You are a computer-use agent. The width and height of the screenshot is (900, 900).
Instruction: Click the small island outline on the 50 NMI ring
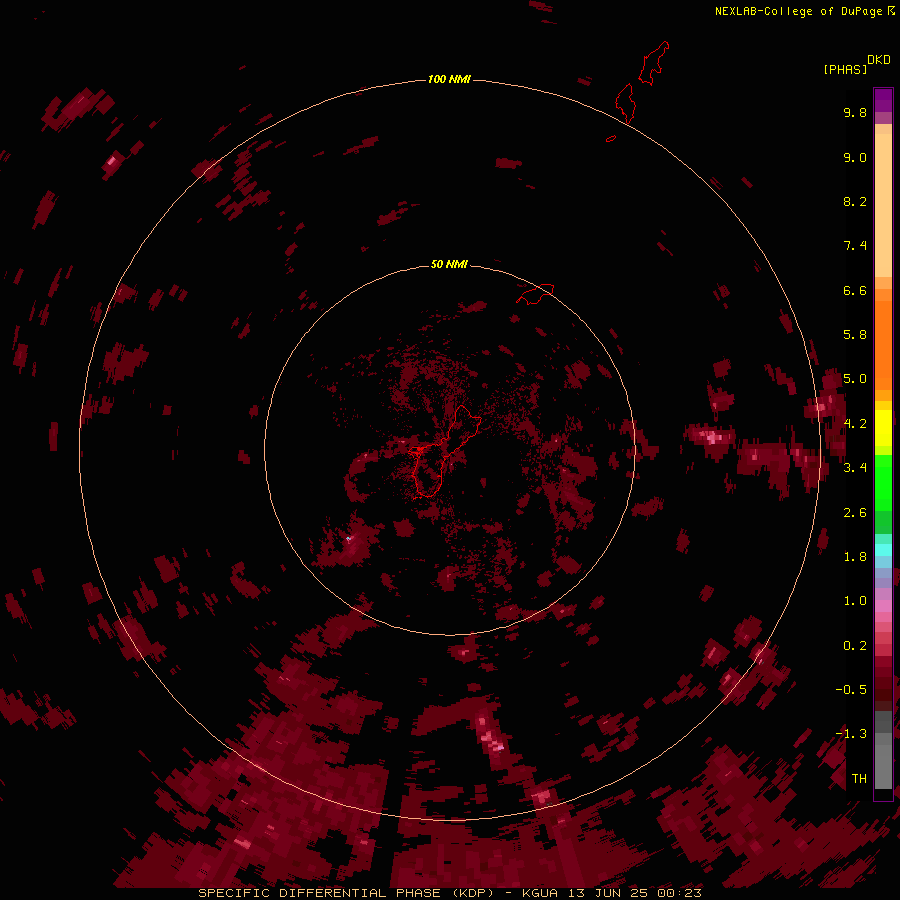pyautogui.click(x=535, y=294)
